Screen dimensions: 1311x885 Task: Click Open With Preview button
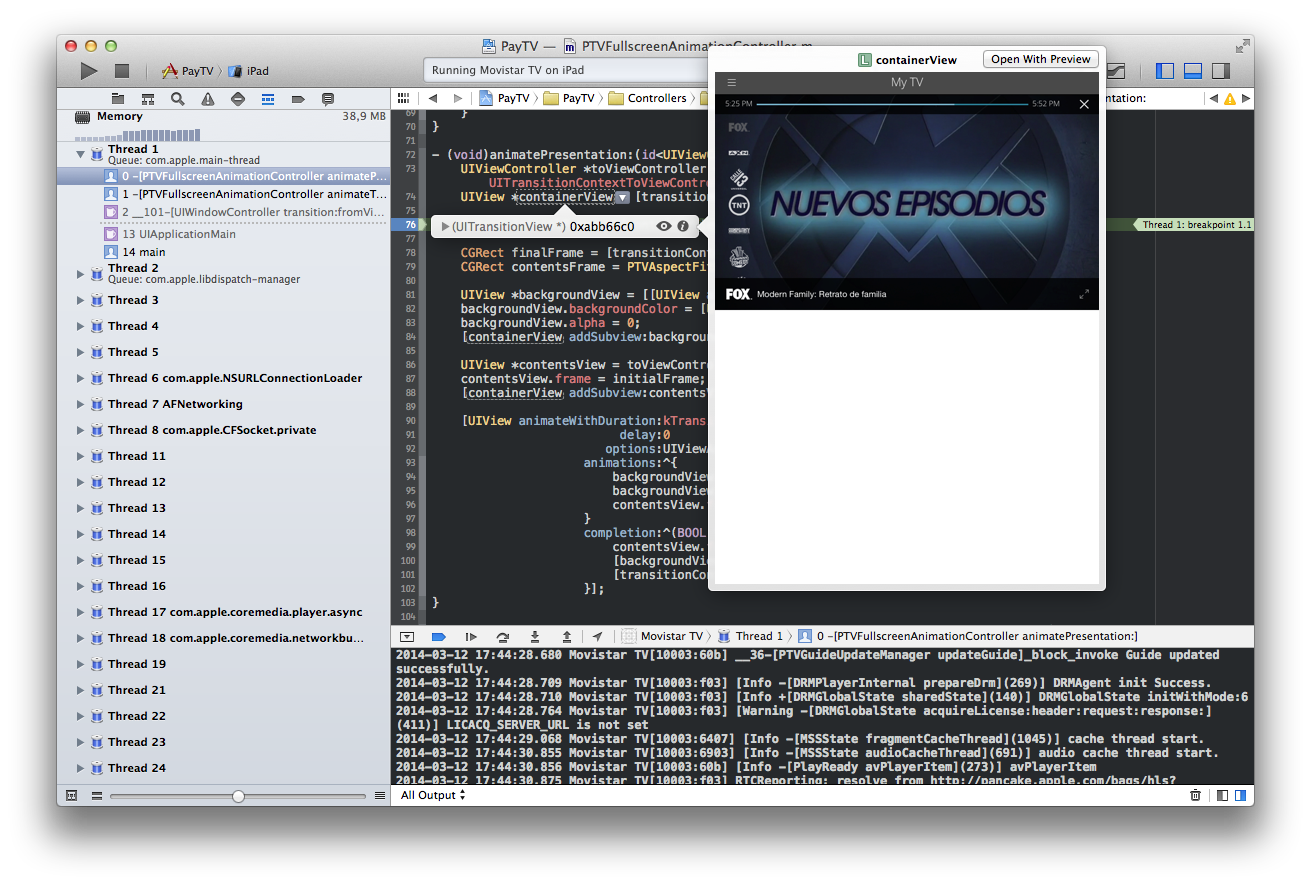(1041, 59)
